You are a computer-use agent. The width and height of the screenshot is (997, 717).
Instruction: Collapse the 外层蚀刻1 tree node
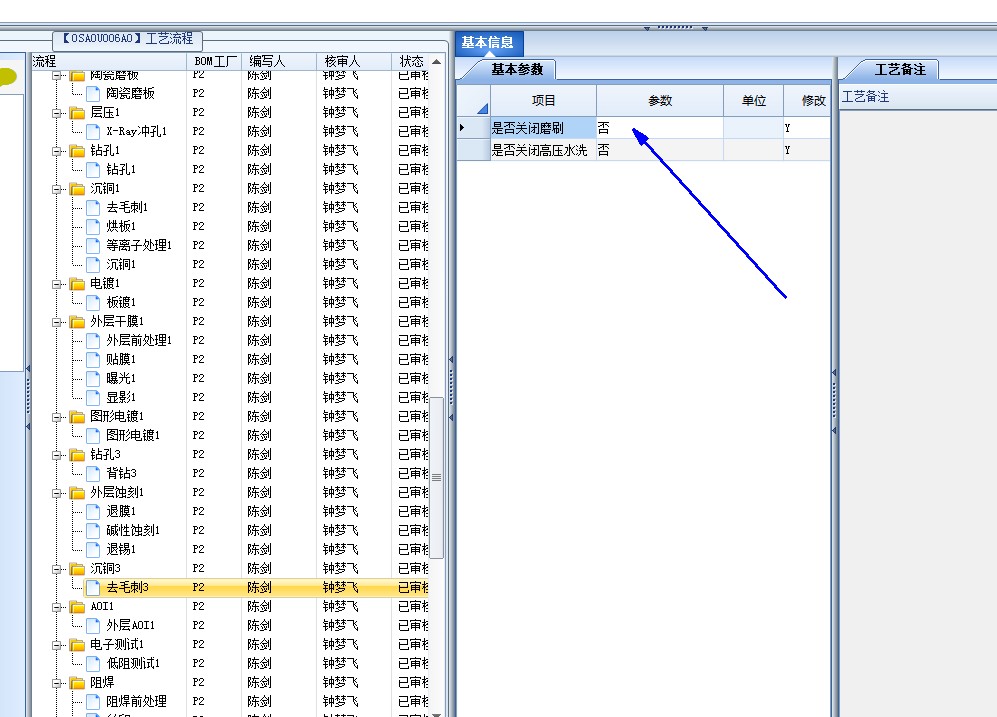(57, 493)
